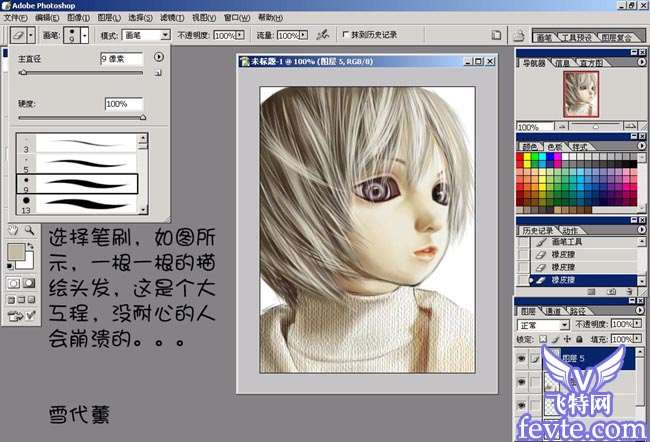The image size is (650, 442).
Task: Switch to the 路径 paths tab
Action: click(578, 311)
